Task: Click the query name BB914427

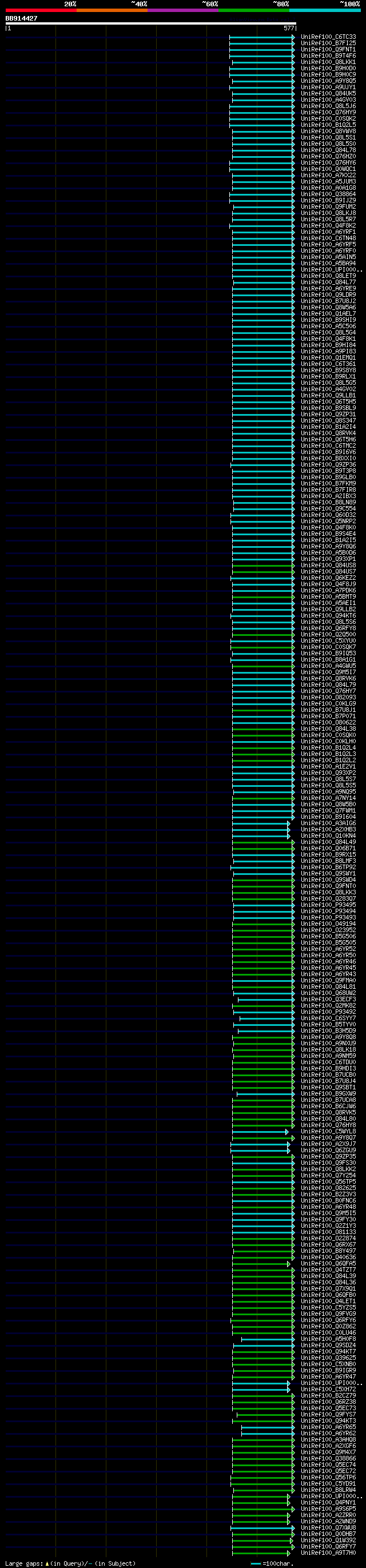Action: click(21, 18)
